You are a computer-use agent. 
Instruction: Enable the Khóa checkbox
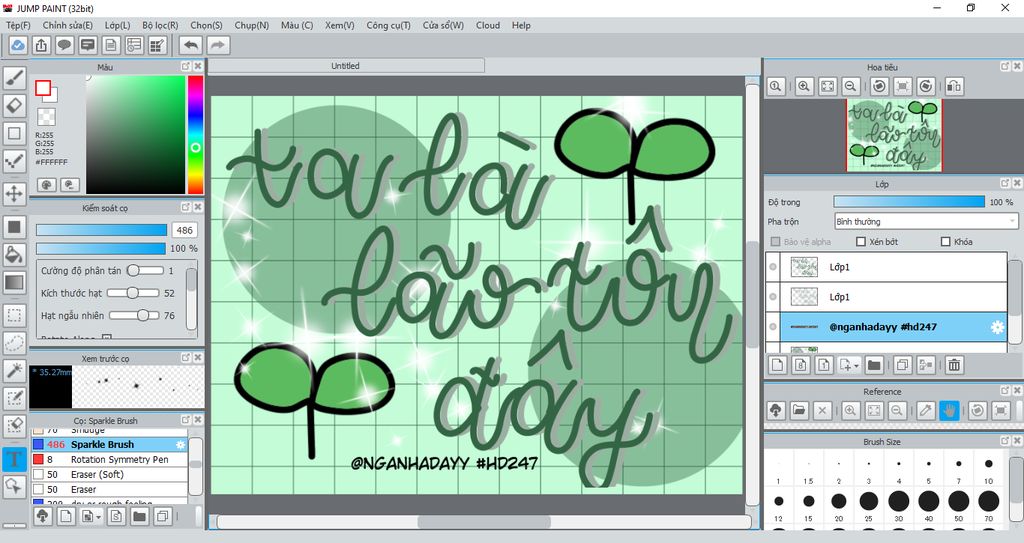(945, 242)
